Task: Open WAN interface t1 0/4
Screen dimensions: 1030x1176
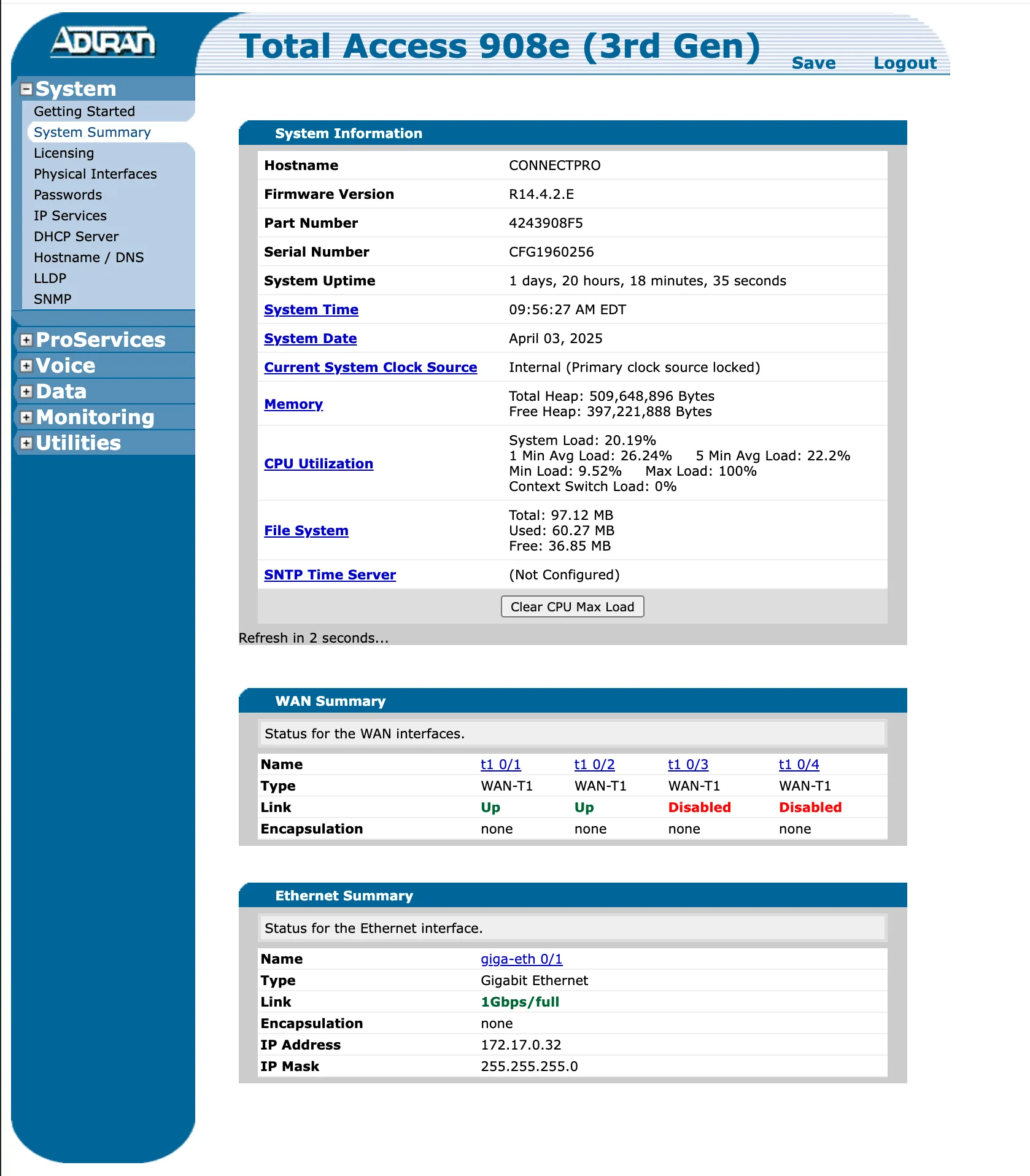Action: (799, 765)
